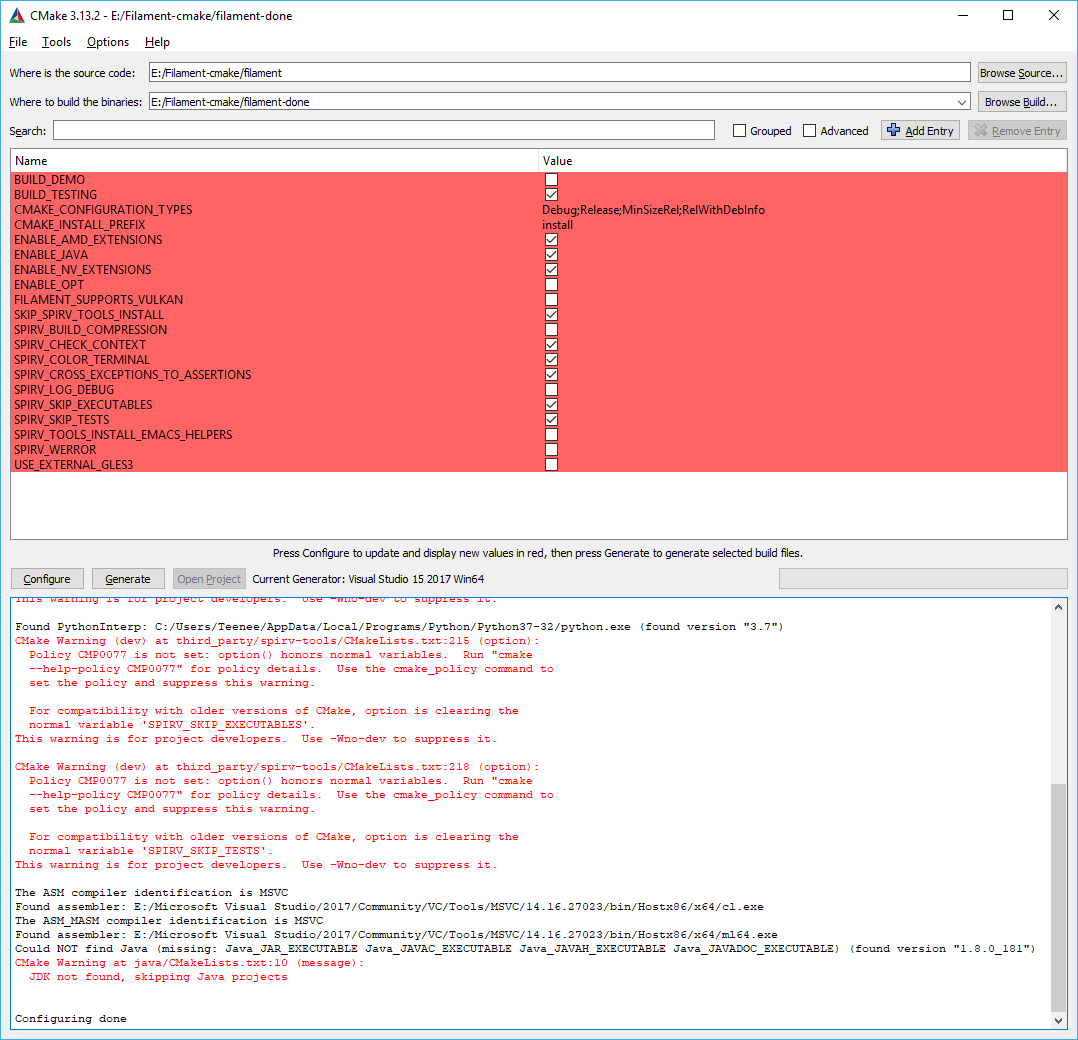Viewport: 1078px width, 1040px height.
Task: Click the 'install' value cell
Action: point(558,225)
